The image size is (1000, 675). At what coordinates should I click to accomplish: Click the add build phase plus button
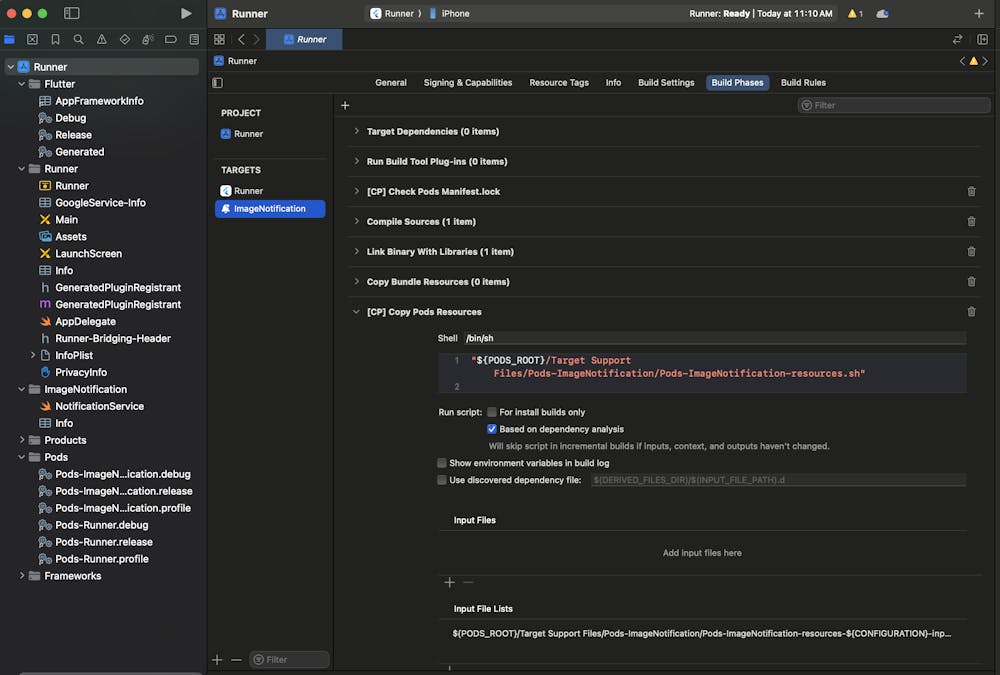345,105
